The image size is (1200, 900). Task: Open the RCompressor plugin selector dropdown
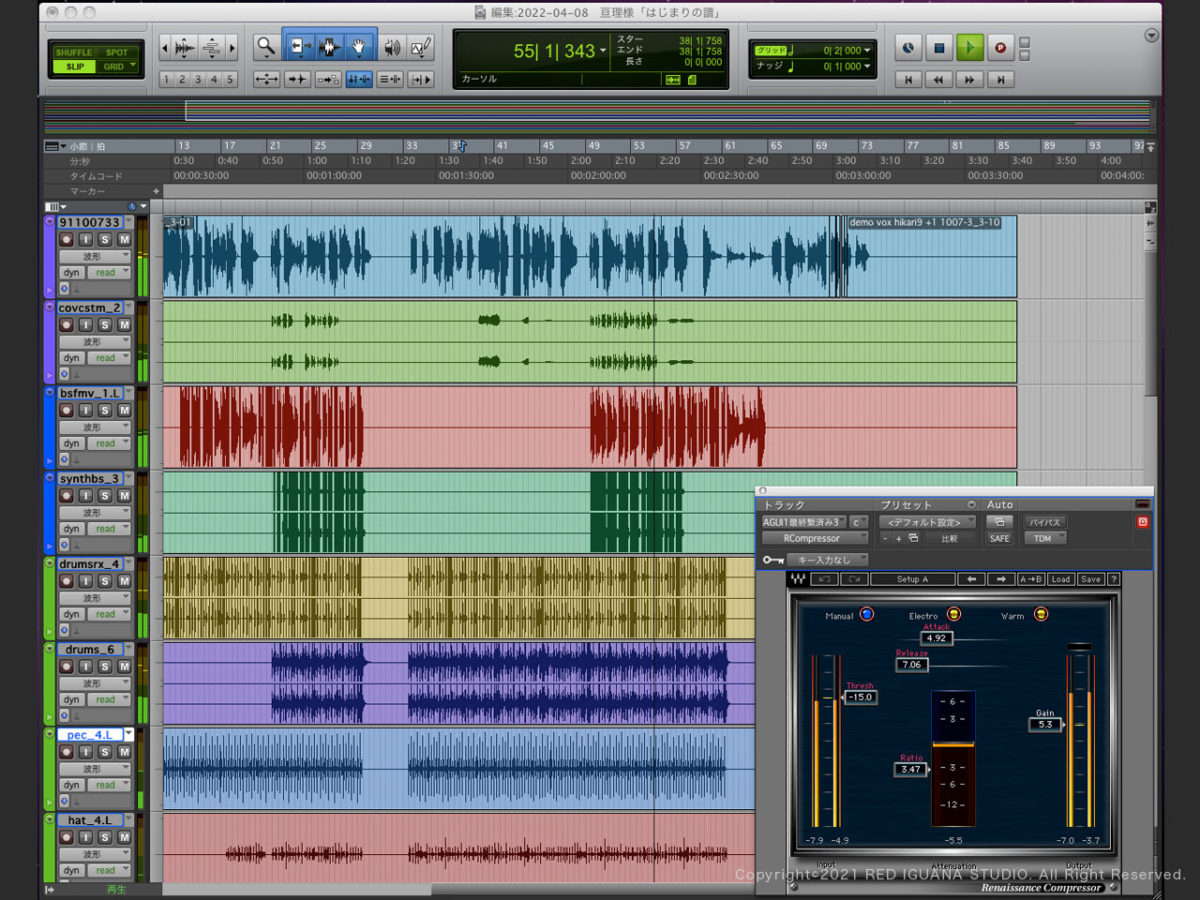pos(814,538)
